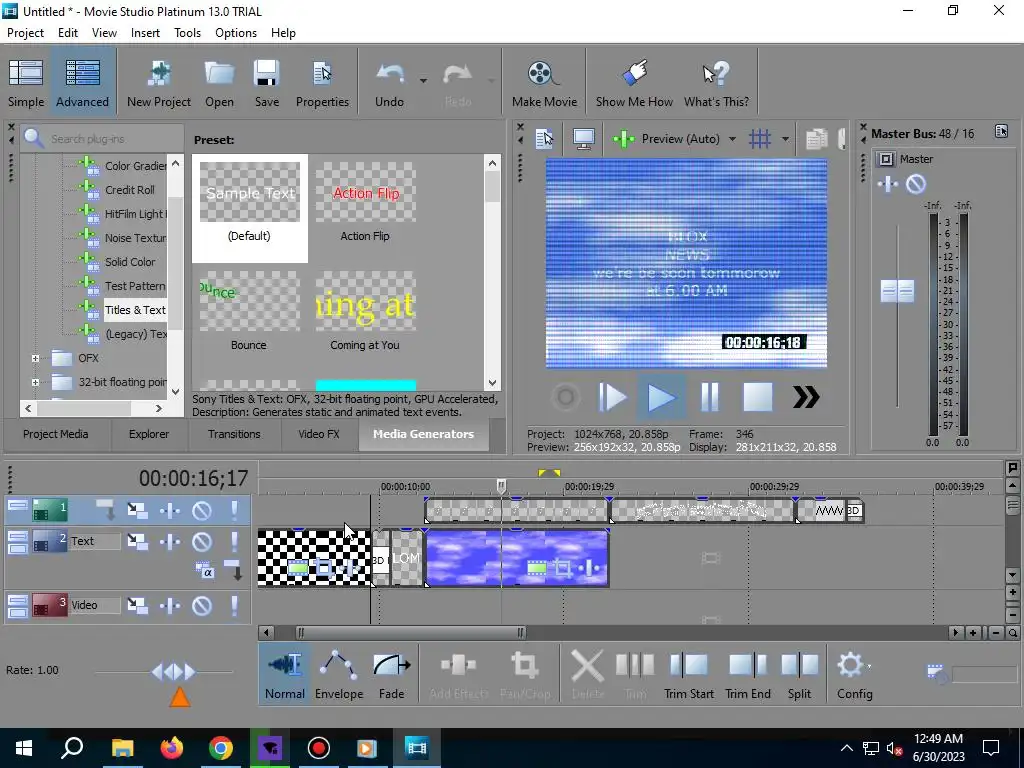Switch to the Video FX tab
Image resolution: width=1024 pixels, height=768 pixels.
tap(319, 434)
